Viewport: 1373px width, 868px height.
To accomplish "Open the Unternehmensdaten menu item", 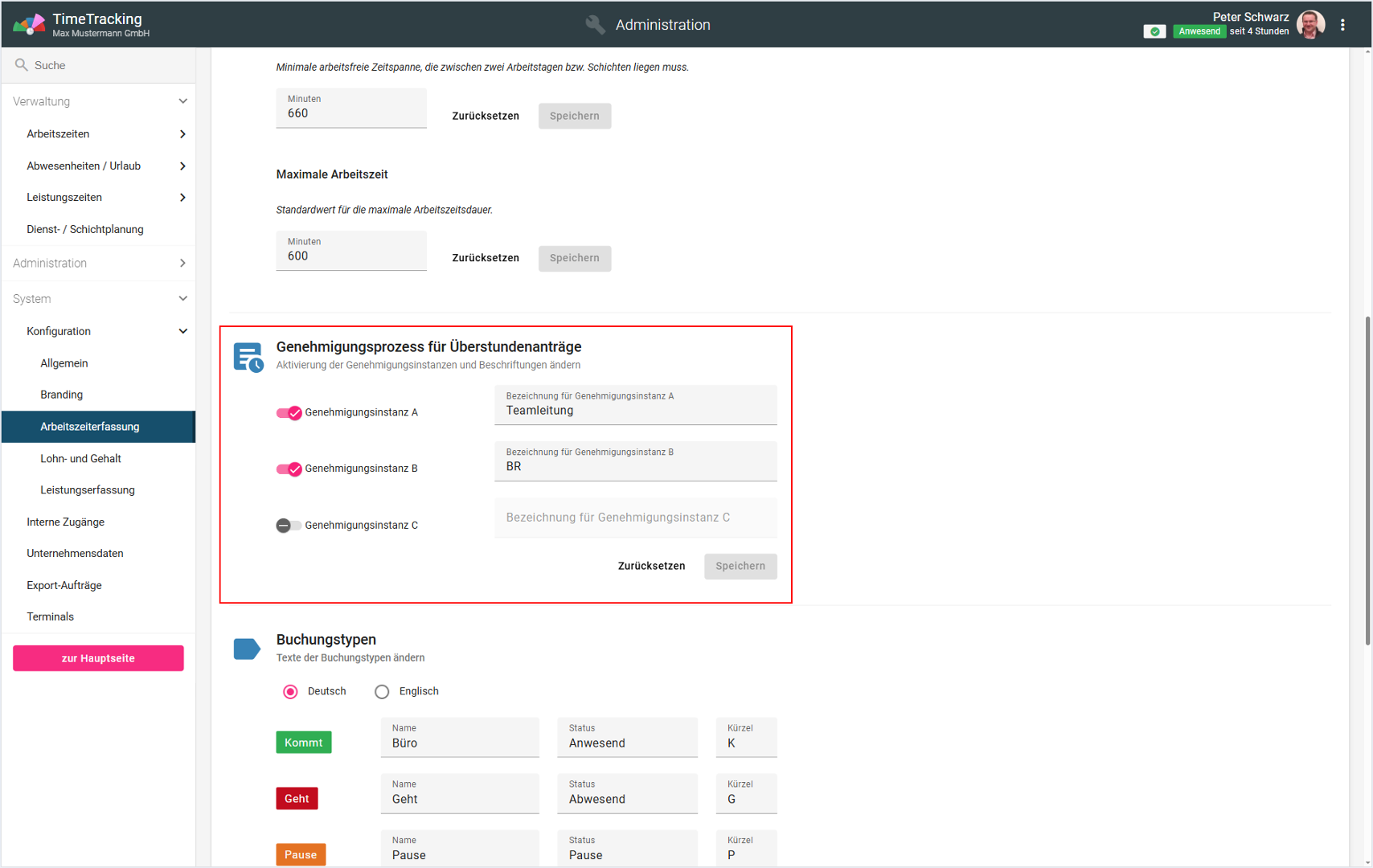I will (75, 553).
